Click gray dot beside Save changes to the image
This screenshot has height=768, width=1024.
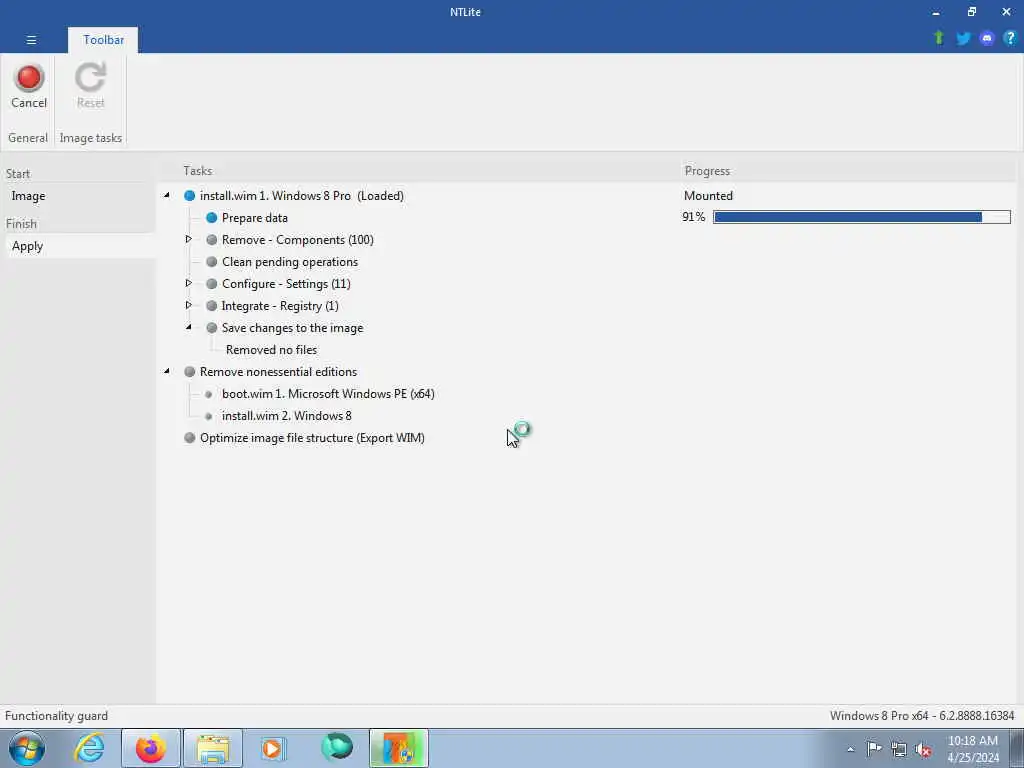coord(212,328)
